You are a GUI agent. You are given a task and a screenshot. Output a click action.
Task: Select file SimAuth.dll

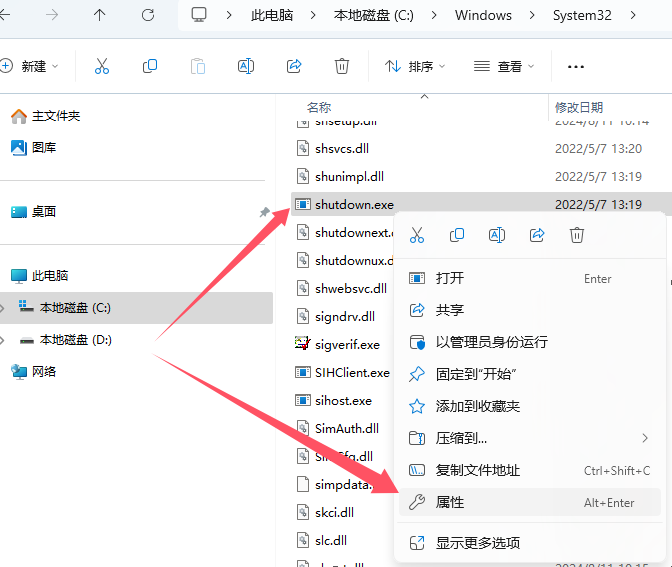point(346,429)
